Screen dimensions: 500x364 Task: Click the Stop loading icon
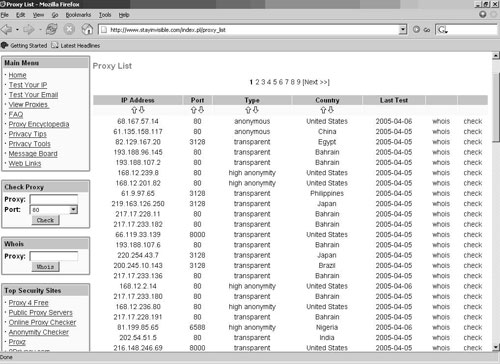pos(69,29)
